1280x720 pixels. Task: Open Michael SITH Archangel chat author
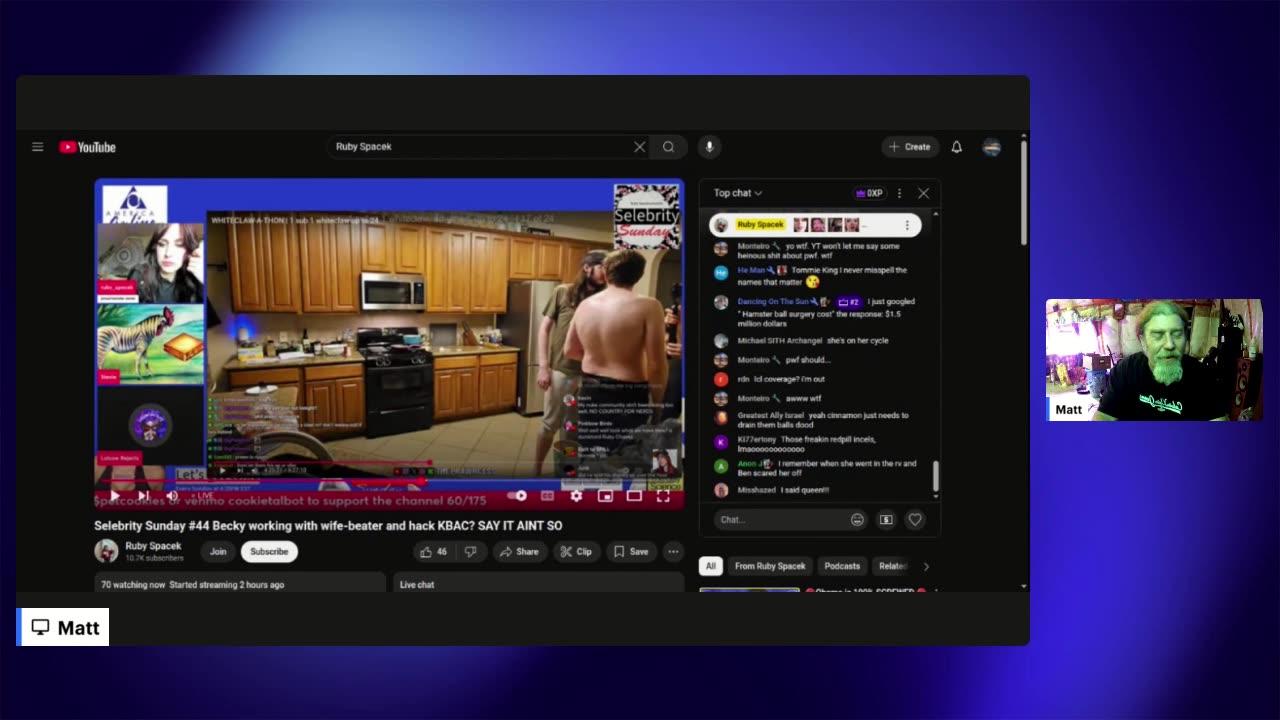pos(780,341)
